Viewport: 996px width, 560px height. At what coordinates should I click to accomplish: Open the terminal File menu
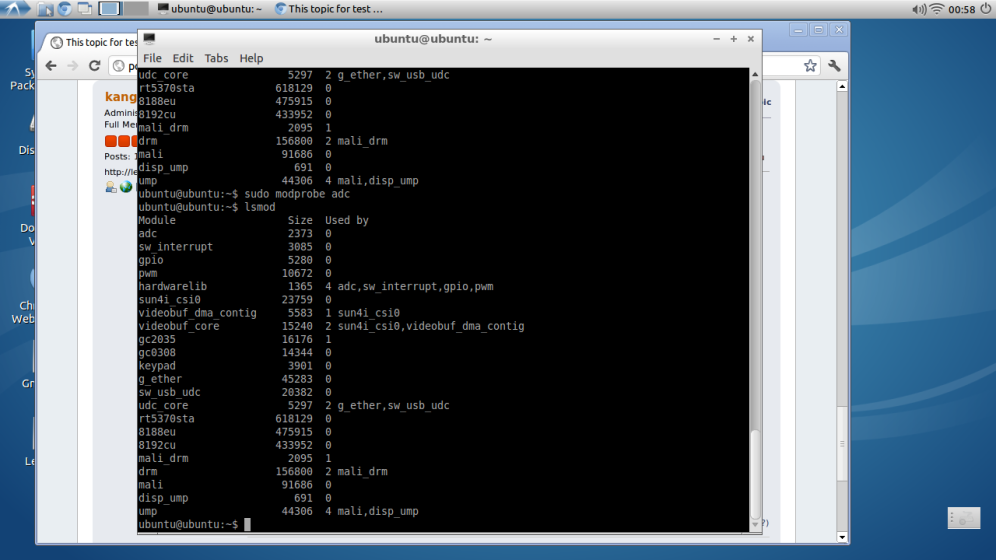152,58
